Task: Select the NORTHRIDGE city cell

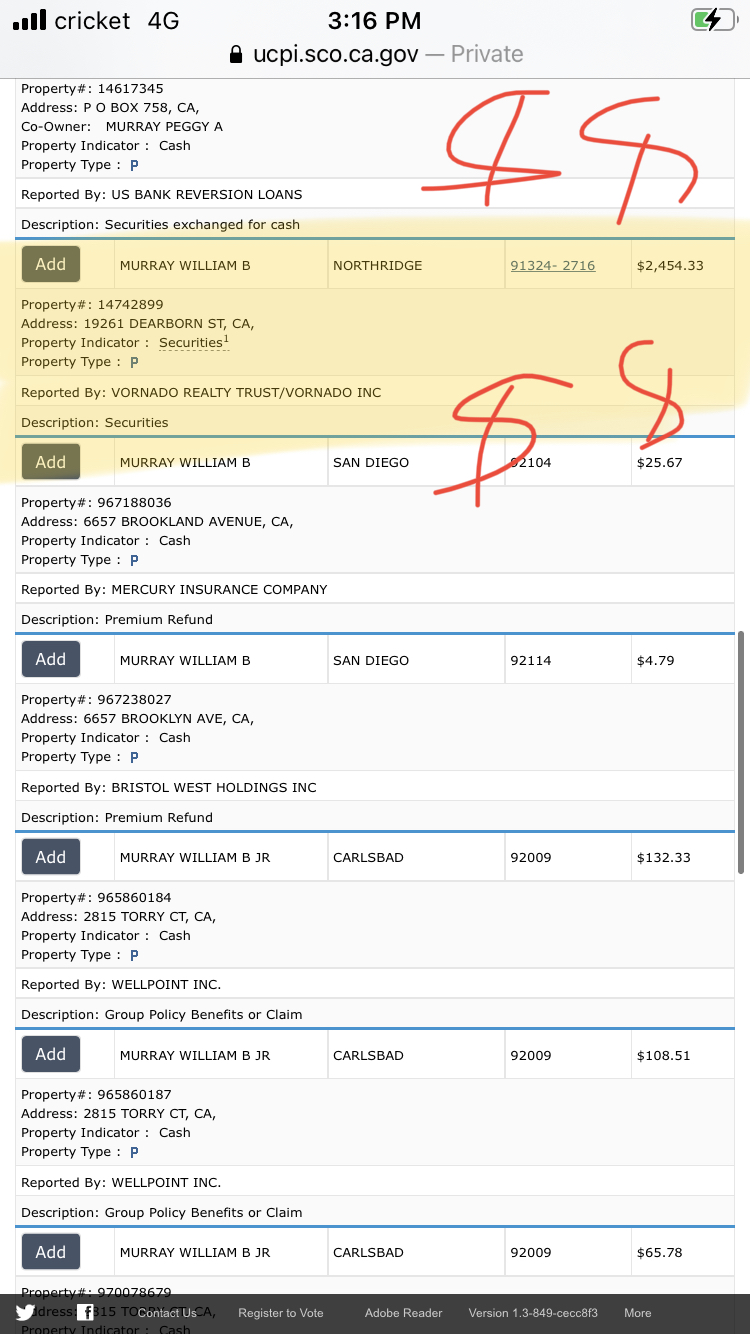Action: coord(416,265)
